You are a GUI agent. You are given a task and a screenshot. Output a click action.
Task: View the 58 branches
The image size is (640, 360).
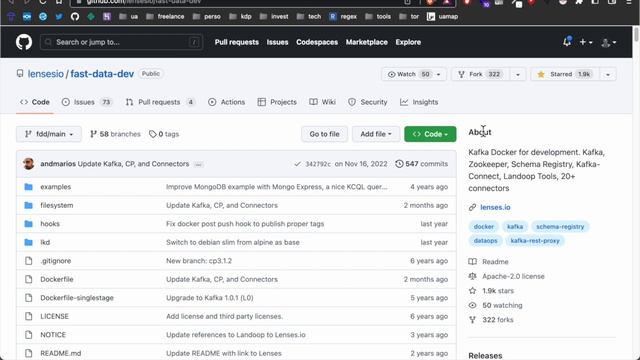115,134
